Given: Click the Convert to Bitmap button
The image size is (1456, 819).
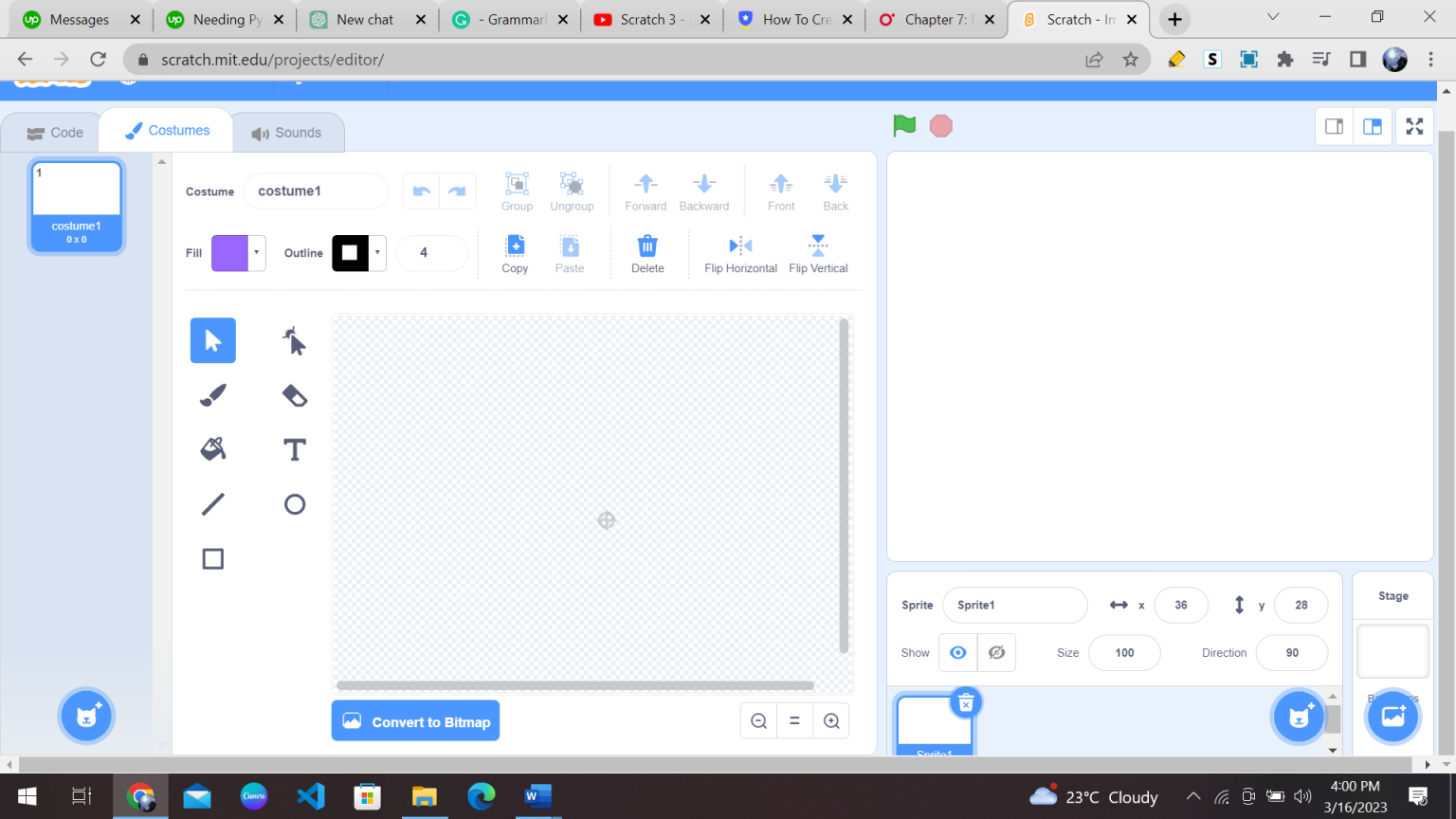Looking at the screenshot, I should click(415, 720).
